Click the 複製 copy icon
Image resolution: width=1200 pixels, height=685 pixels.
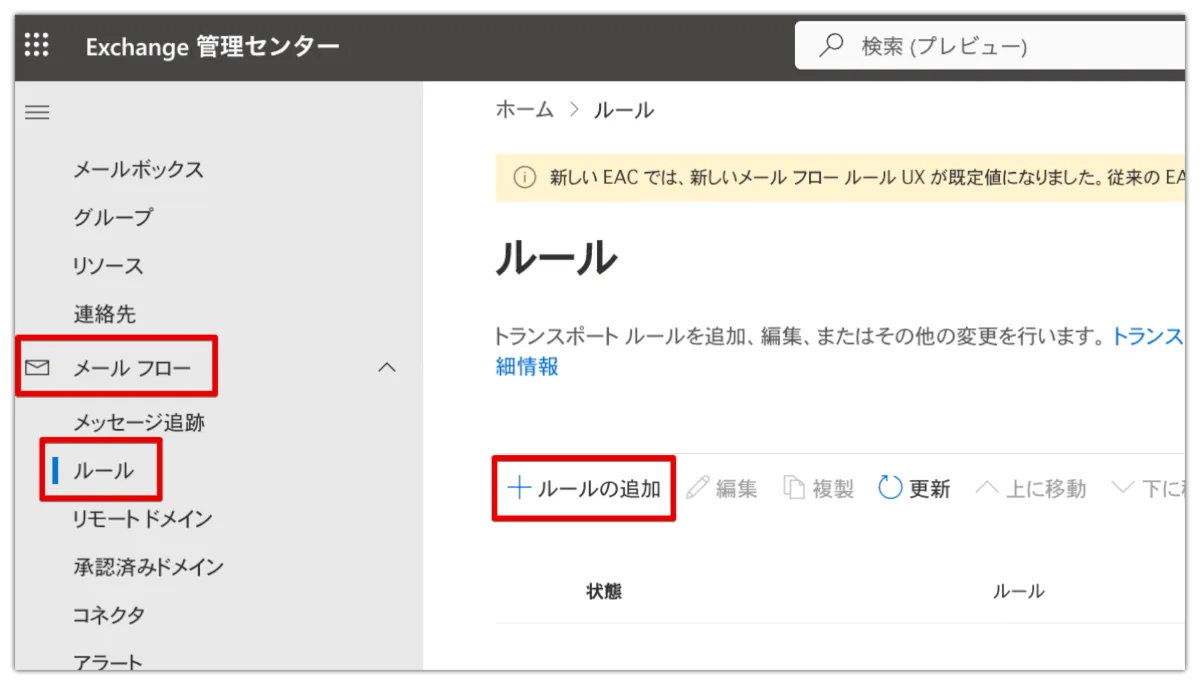(794, 488)
